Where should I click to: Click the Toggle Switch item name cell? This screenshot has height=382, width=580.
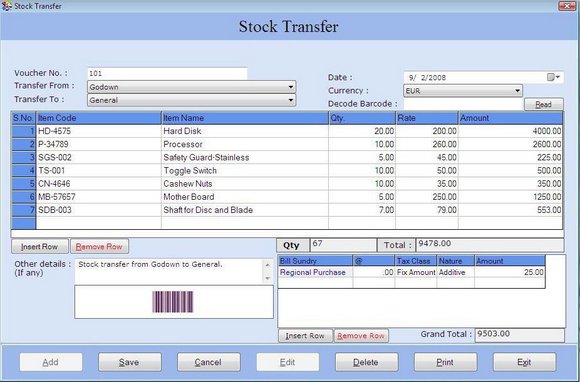(x=245, y=170)
